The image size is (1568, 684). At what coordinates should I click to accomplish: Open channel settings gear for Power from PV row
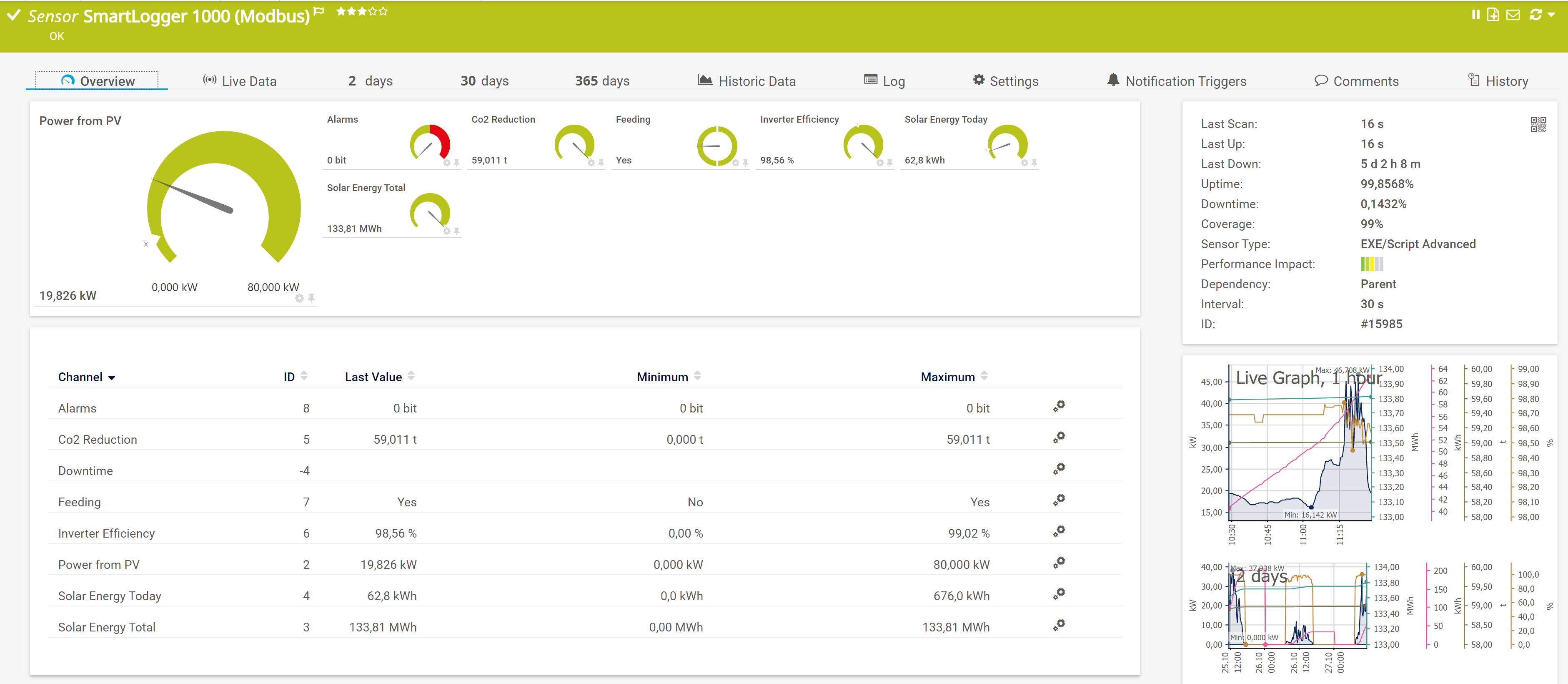coord(1059,563)
